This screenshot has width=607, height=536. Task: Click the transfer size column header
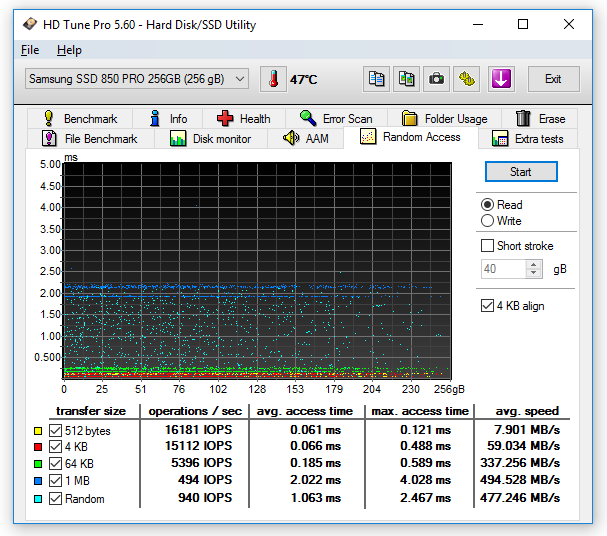coord(91,411)
